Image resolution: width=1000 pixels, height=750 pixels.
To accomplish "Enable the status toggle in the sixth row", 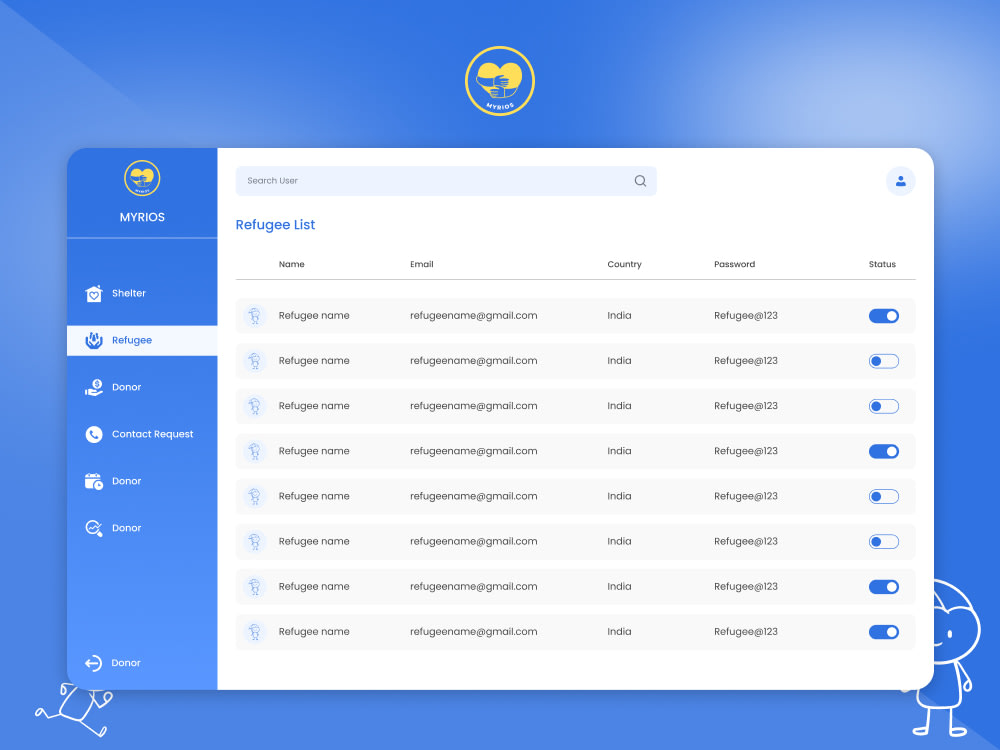I will 884,541.
